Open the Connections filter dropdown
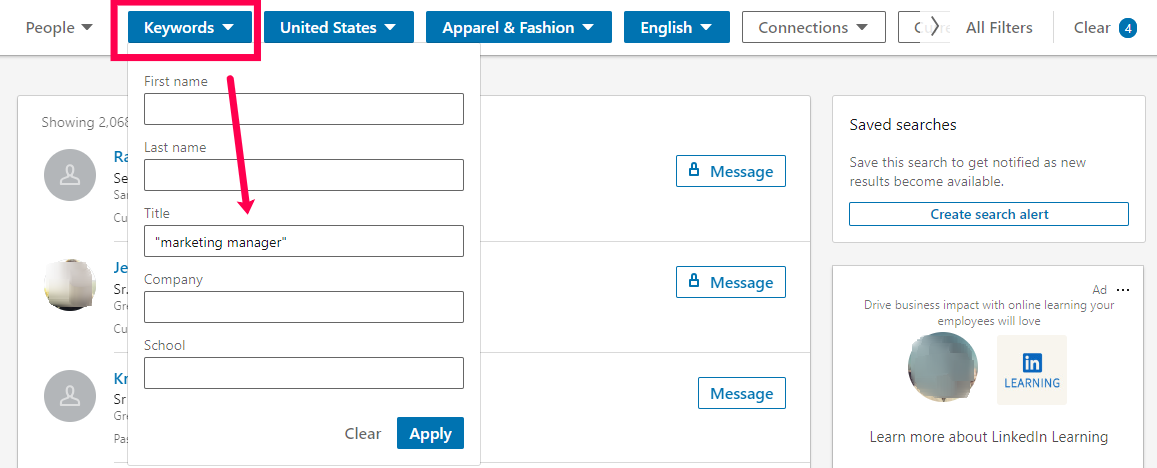Image resolution: width=1157 pixels, height=468 pixels. click(x=813, y=28)
